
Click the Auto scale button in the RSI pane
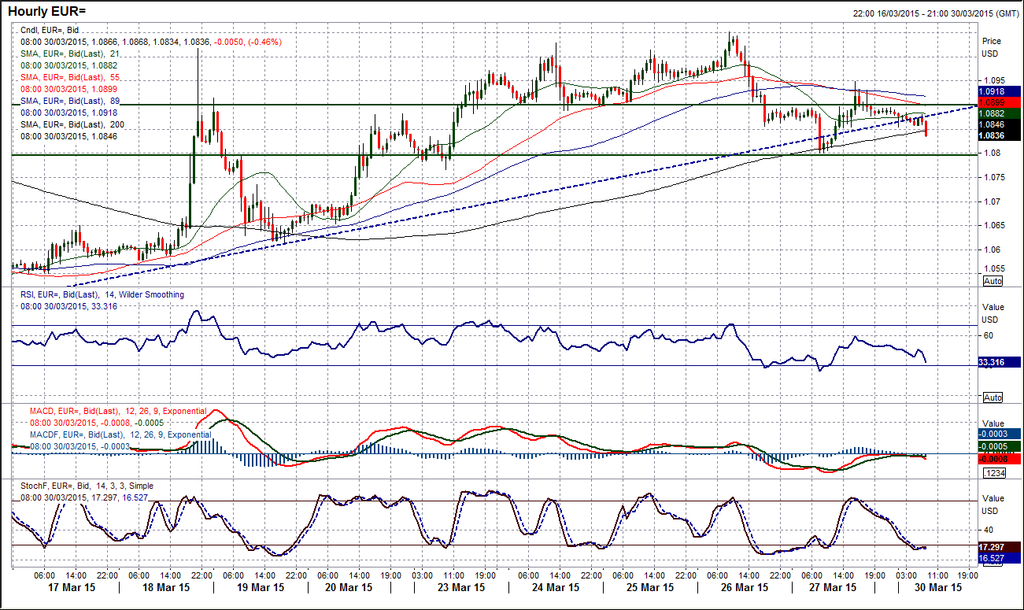(993, 398)
